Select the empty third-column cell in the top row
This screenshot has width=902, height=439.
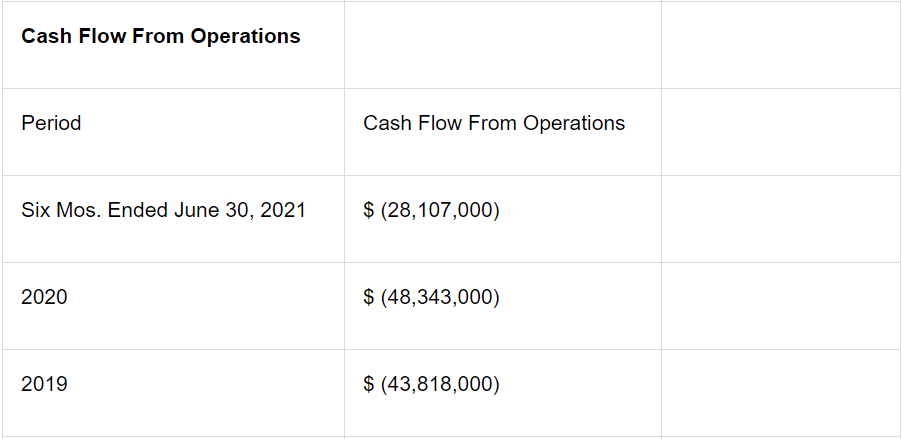(x=780, y=45)
